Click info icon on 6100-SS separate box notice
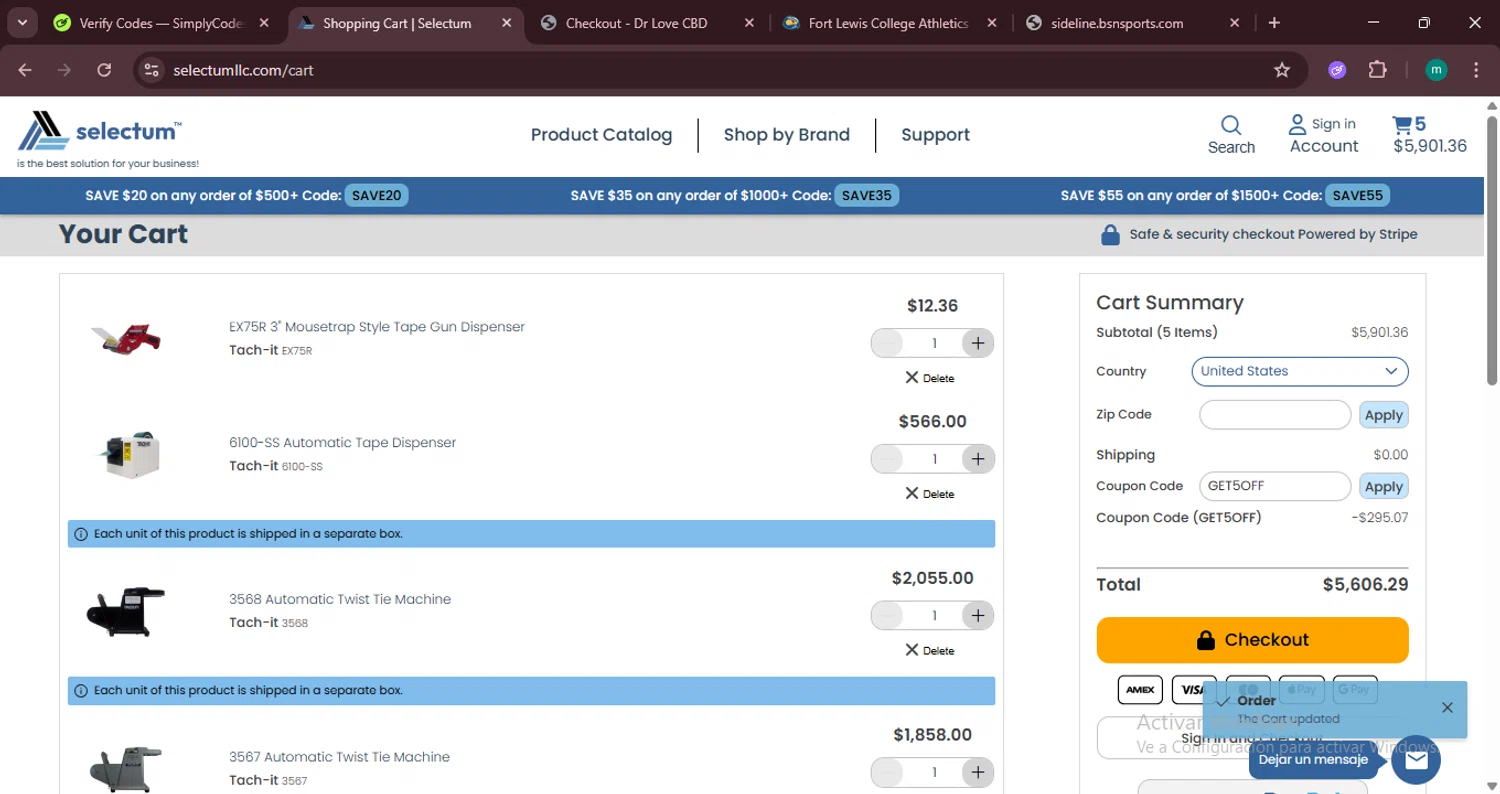 pyautogui.click(x=81, y=534)
